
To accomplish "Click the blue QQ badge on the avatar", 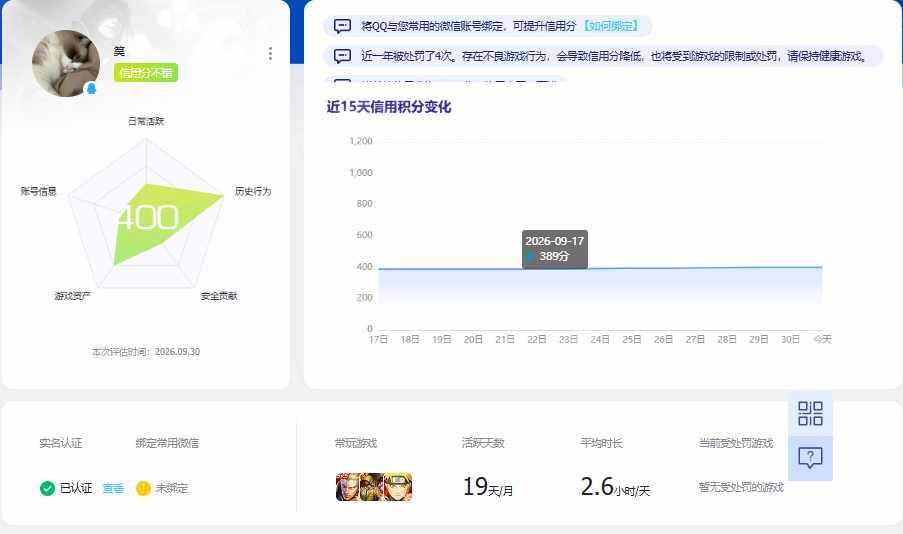I will [x=91, y=89].
